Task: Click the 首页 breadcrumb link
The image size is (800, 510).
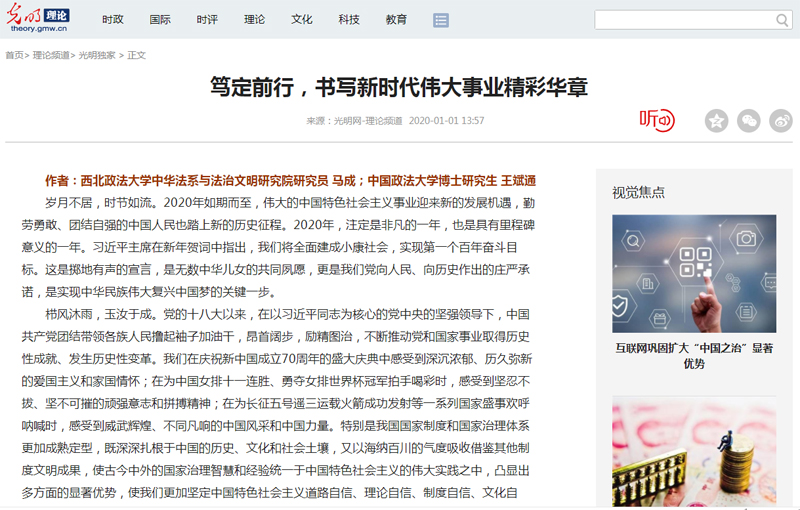Action: [15, 55]
